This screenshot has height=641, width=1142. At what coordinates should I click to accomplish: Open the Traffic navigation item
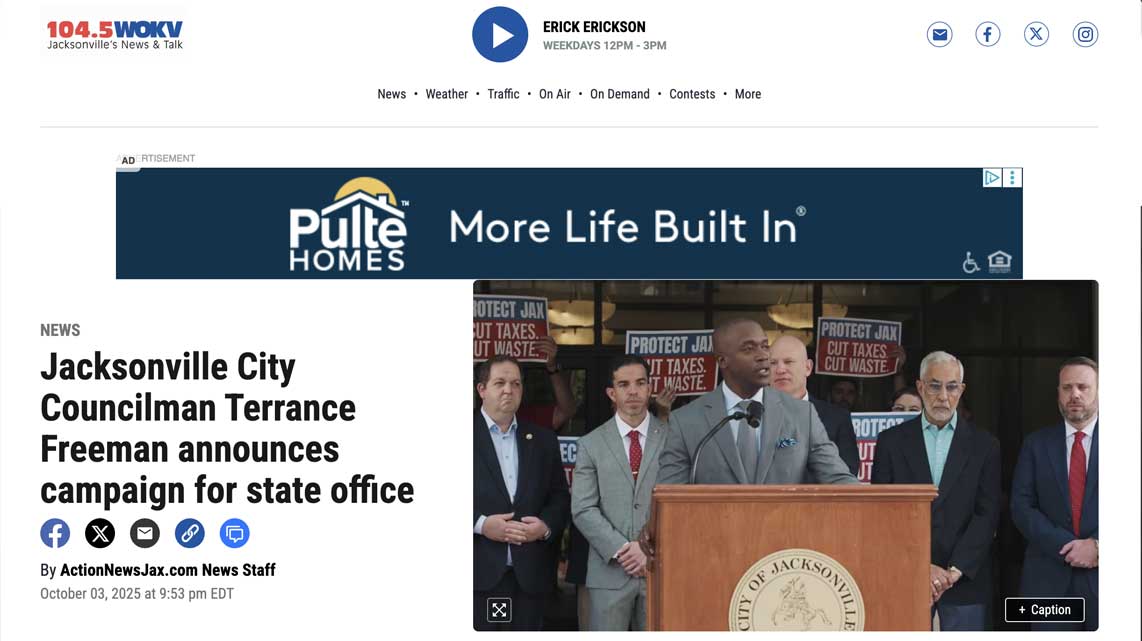[x=503, y=94]
